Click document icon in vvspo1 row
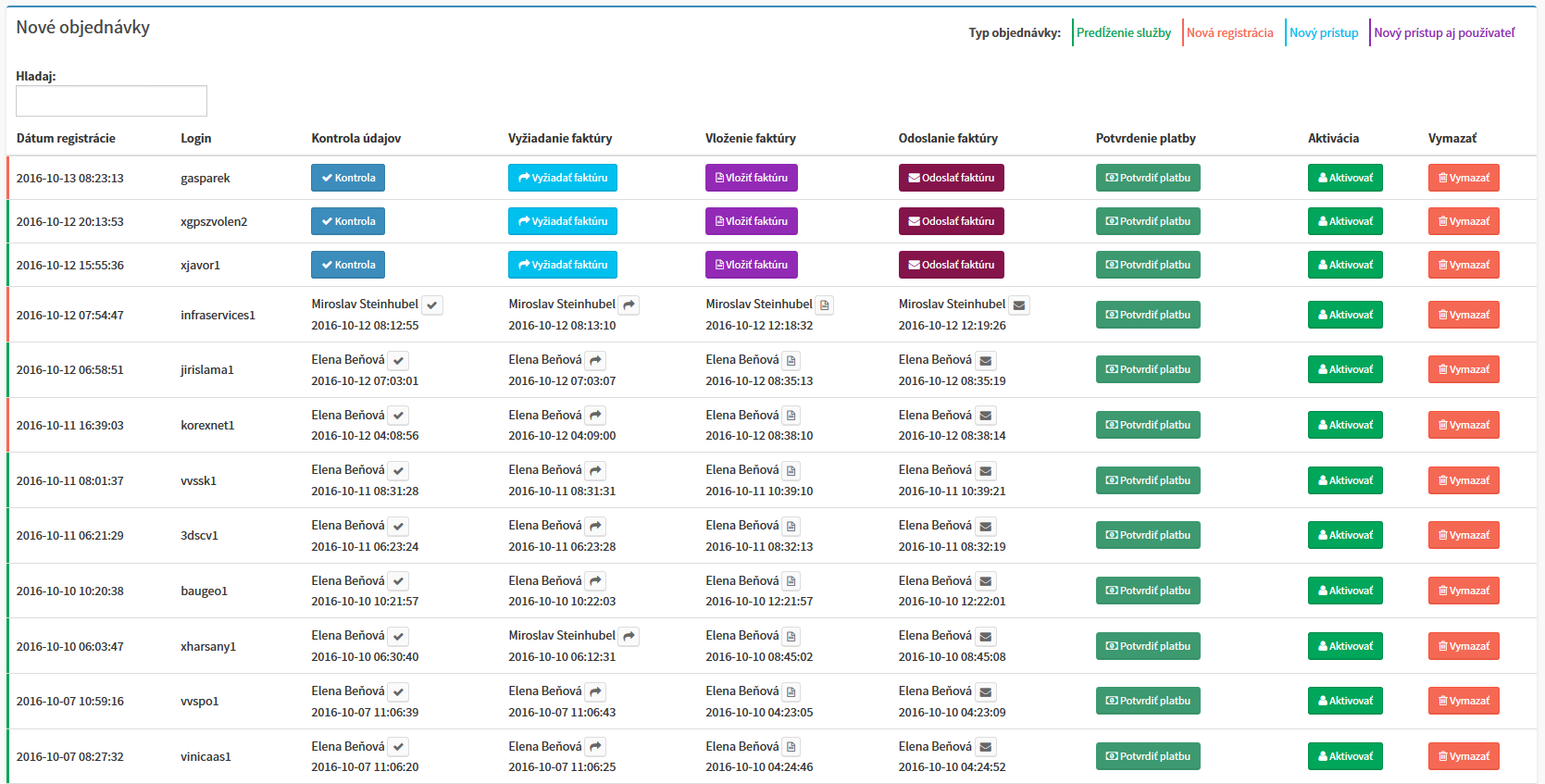The image size is (1545, 784). point(791,691)
